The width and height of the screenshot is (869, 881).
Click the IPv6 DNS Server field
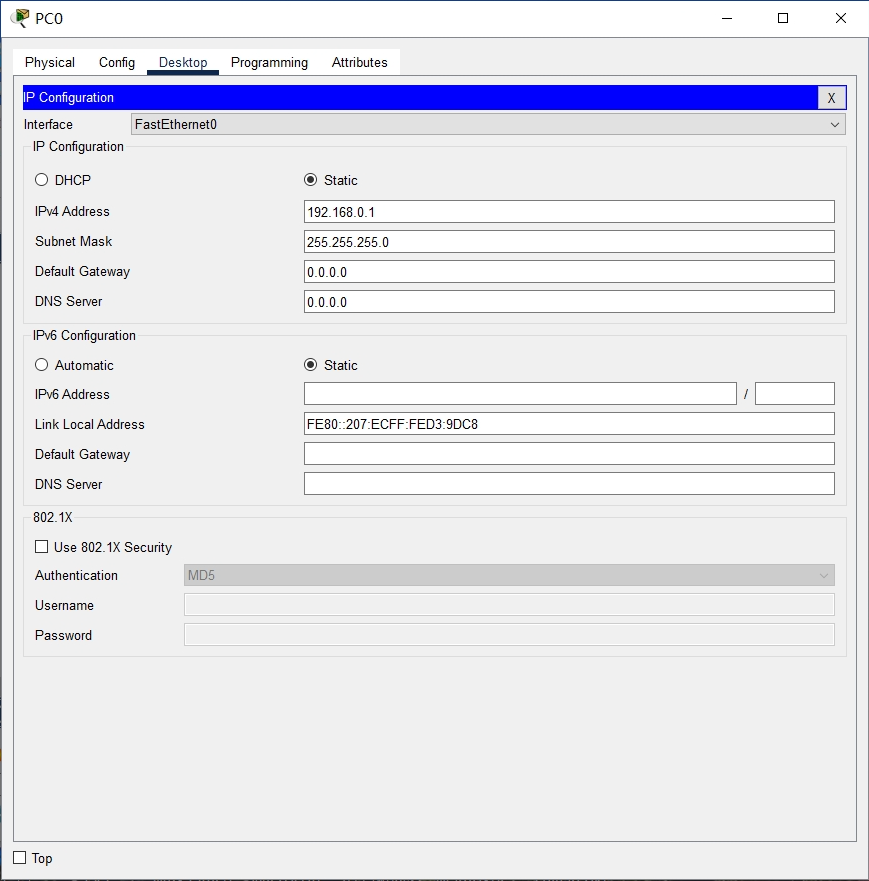coord(569,484)
